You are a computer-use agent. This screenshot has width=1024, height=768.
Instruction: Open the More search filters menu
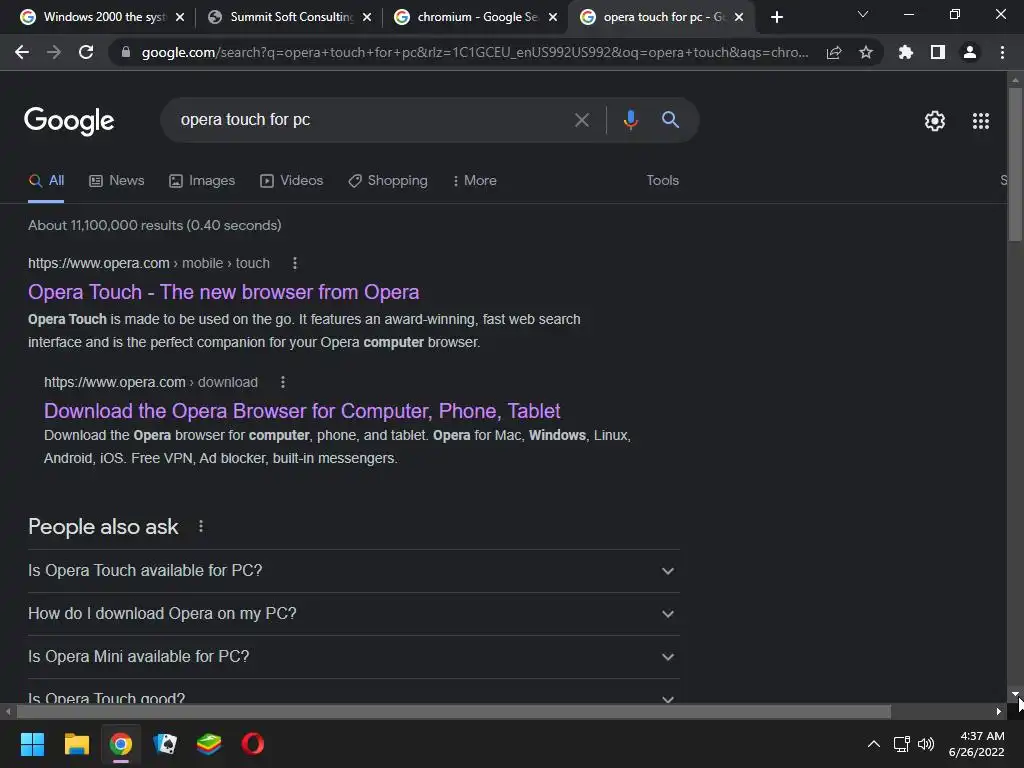(475, 181)
